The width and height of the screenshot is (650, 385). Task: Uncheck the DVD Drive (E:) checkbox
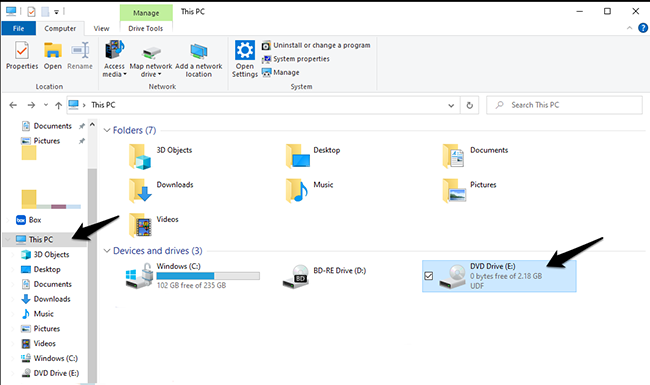click(x=429, y=276)
